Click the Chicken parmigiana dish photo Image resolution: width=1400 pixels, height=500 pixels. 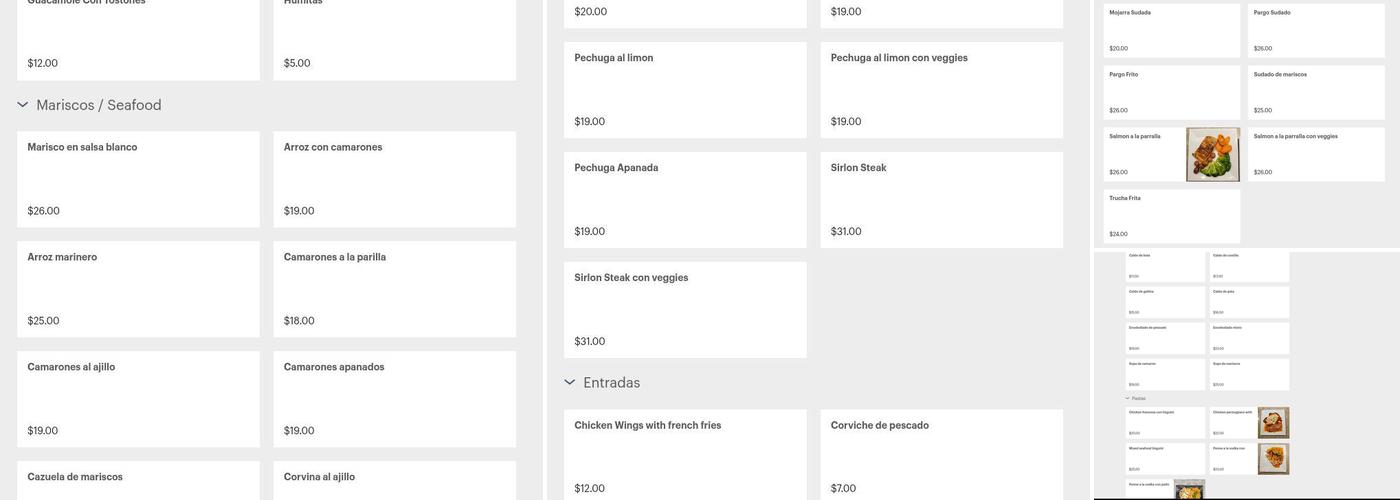pyautogui.click(x=1273, y=422)
